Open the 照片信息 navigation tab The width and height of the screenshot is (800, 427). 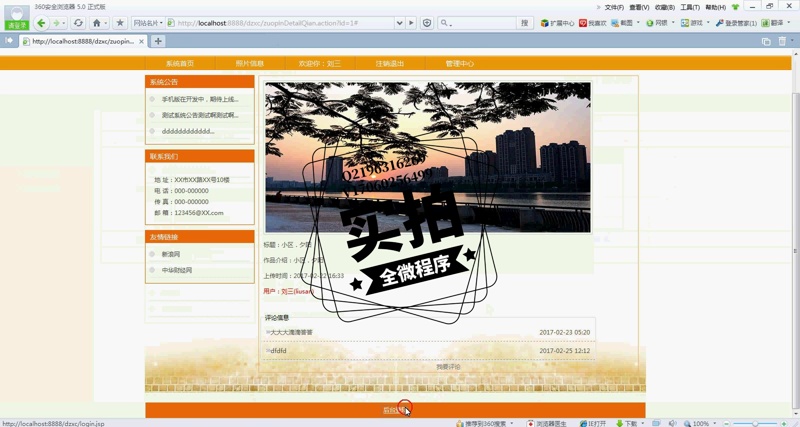(x=249, y=63)
